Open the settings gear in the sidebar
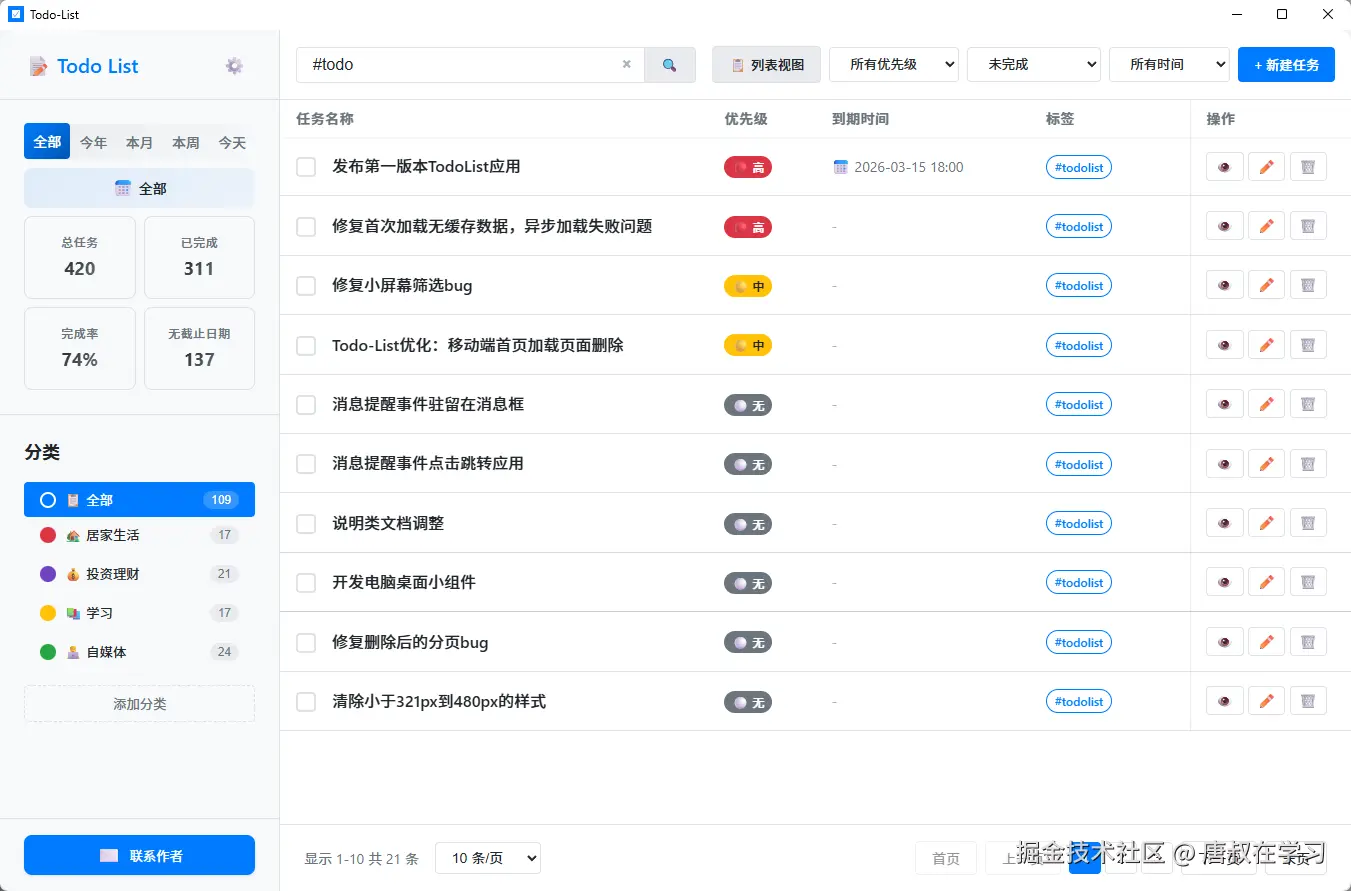This screenshot has width=1351, height=891. tap(233, 65)
